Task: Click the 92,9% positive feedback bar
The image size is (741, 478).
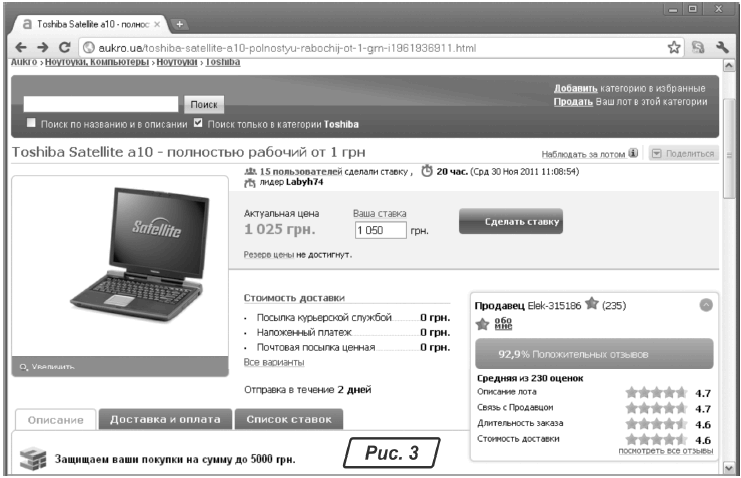Action: [592, 354]
